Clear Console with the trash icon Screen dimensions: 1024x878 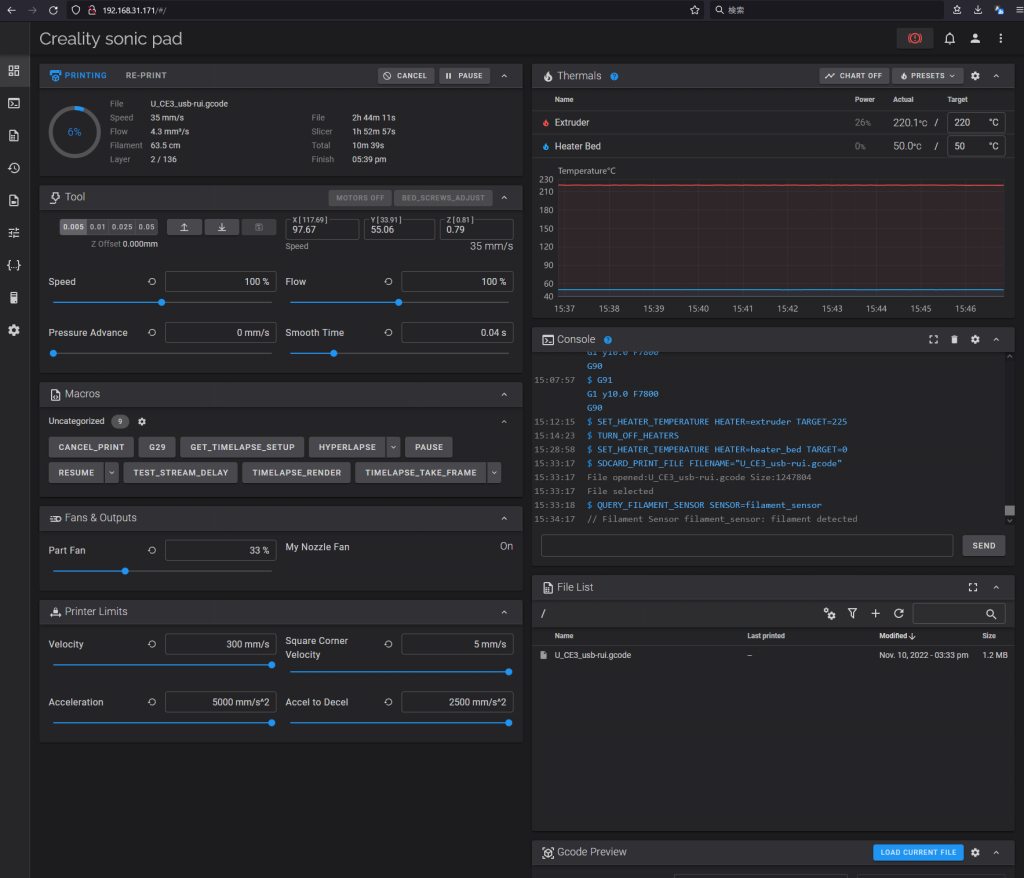pyautogui.click(x=954, y=340)
